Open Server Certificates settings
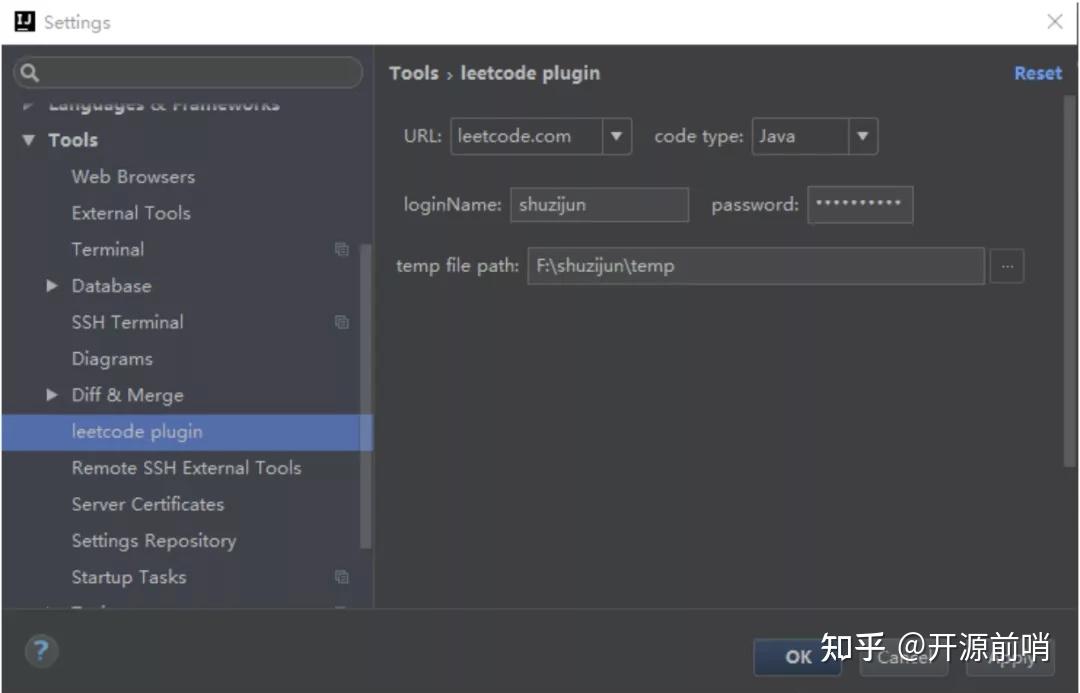 [147, 504]
